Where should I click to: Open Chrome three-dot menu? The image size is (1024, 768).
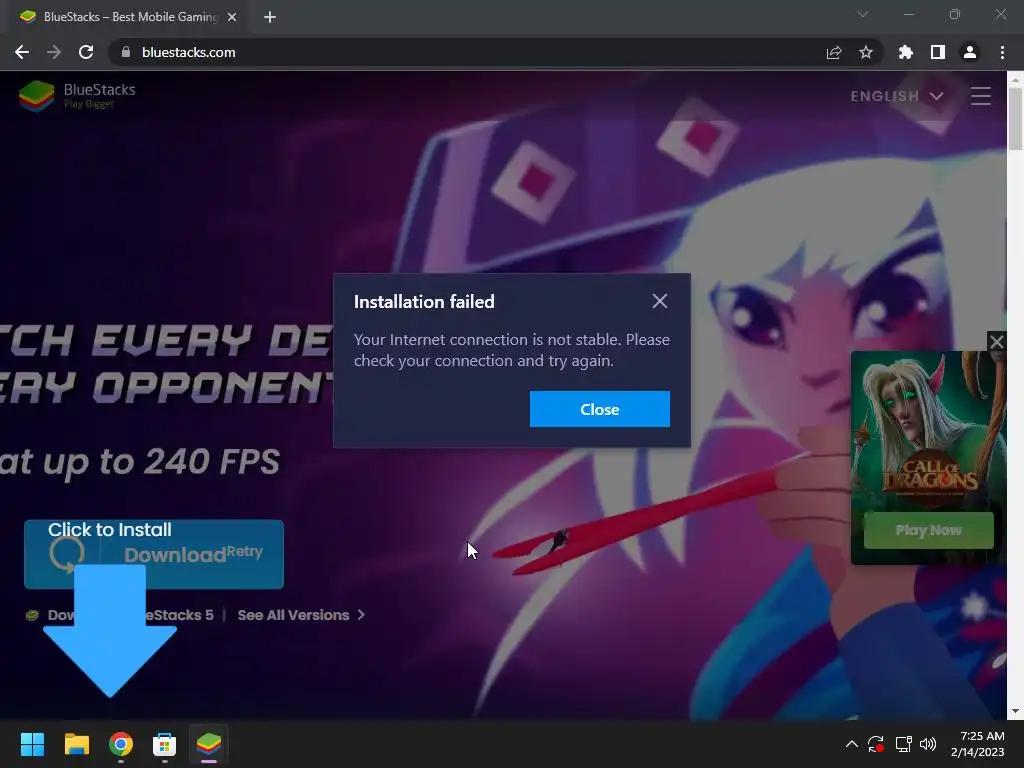click(x=1002, y=52)
